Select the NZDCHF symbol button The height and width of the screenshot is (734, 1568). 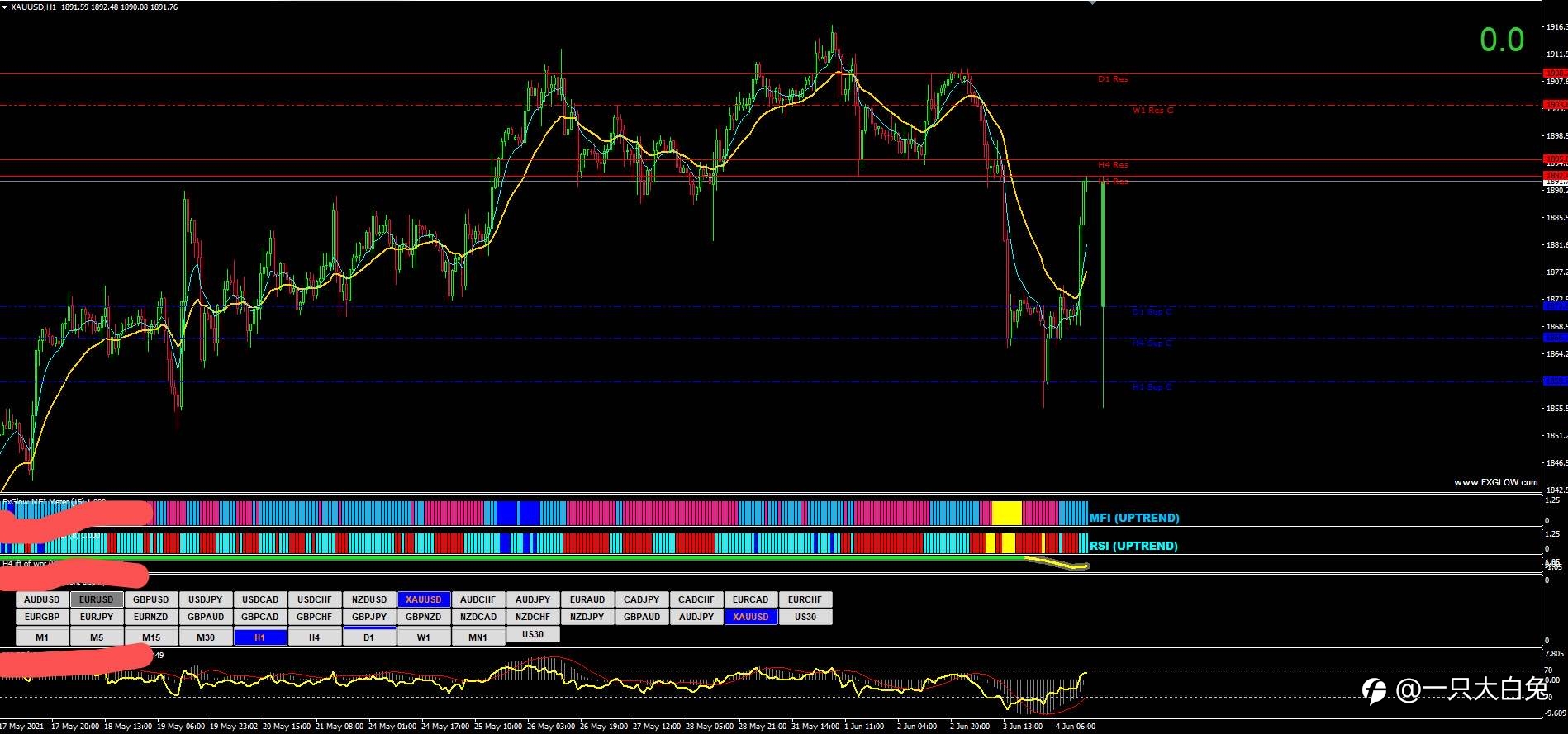(x=532, y=617)
